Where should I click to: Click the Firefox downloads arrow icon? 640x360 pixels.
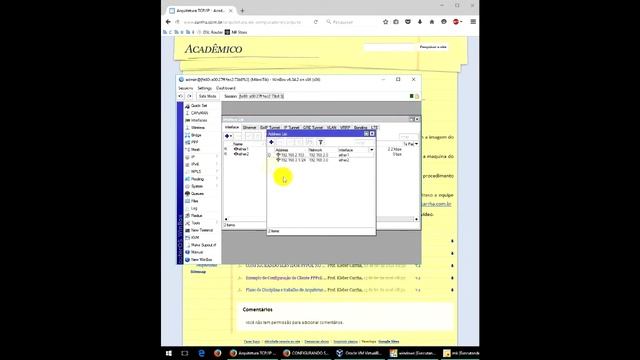pyautogui.click(x=420, y=22)
